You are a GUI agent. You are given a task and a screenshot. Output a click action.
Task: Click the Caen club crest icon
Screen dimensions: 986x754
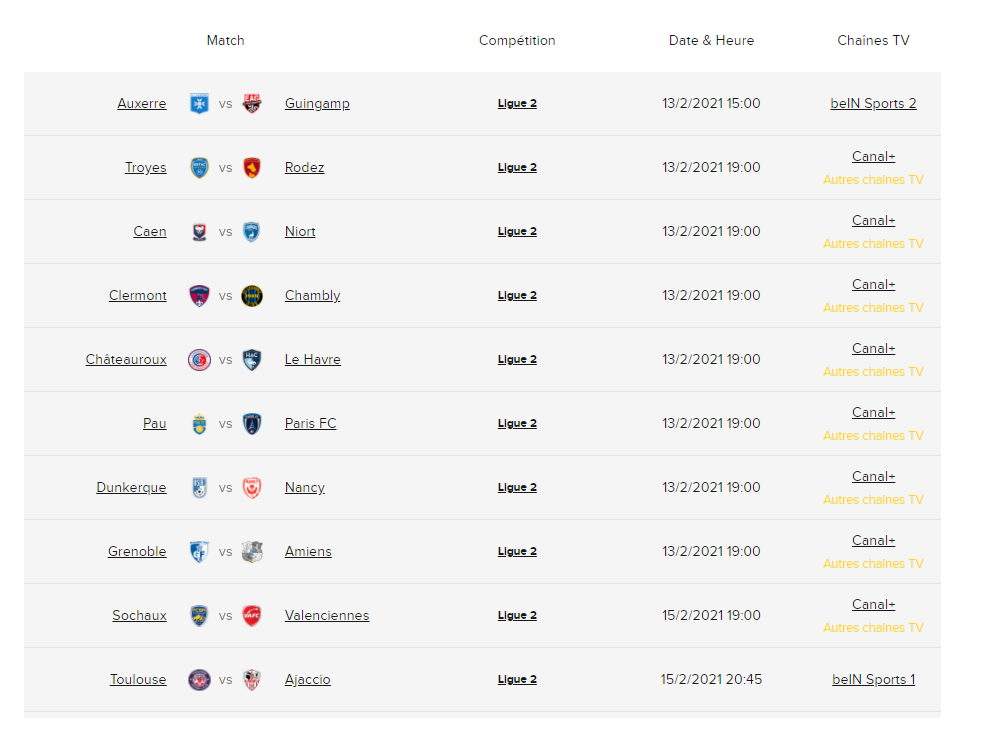pos(199,232)
